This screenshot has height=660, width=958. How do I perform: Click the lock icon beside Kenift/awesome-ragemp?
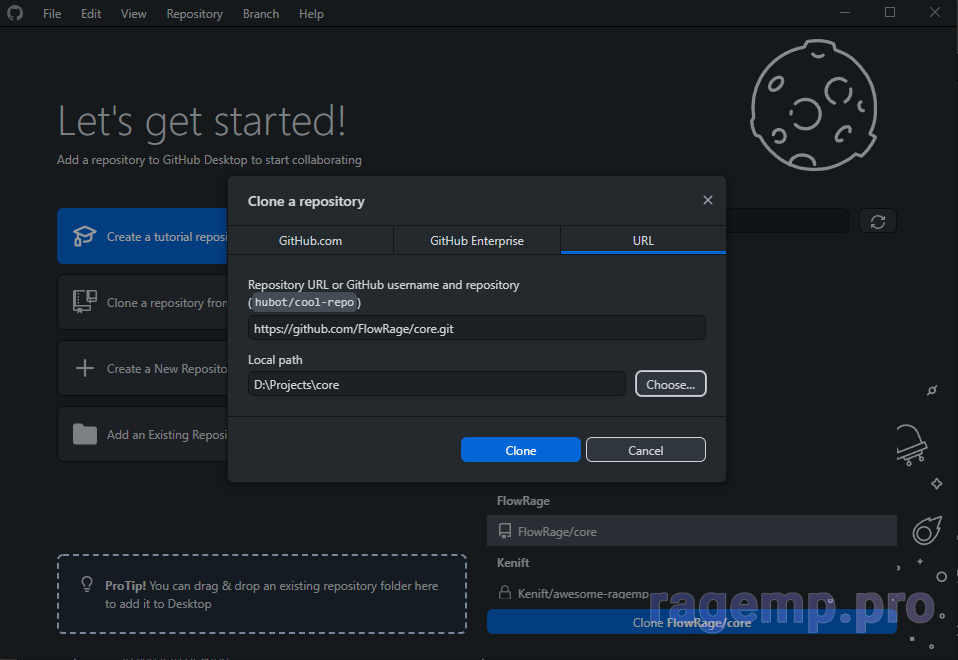505,592
